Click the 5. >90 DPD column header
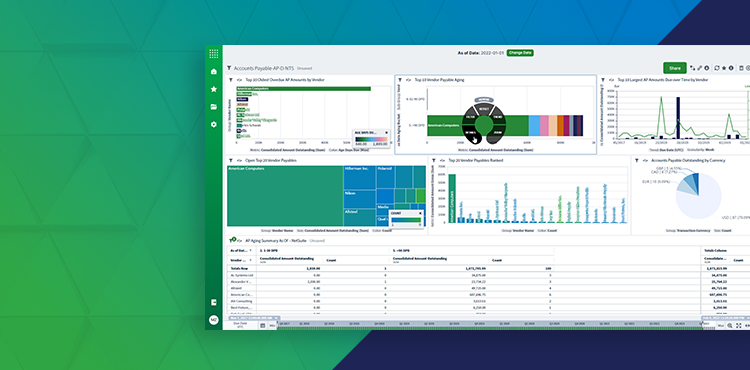This screenshot has width=750, height=370. click(x=401, y=250)
